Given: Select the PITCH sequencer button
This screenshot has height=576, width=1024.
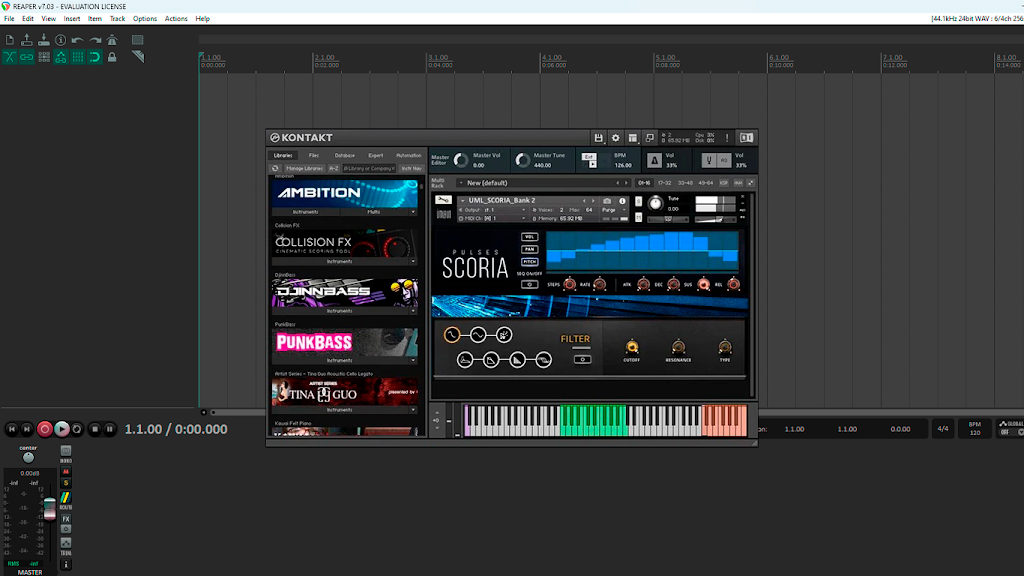Looking at the screenshot, I should tap(529, 262).
